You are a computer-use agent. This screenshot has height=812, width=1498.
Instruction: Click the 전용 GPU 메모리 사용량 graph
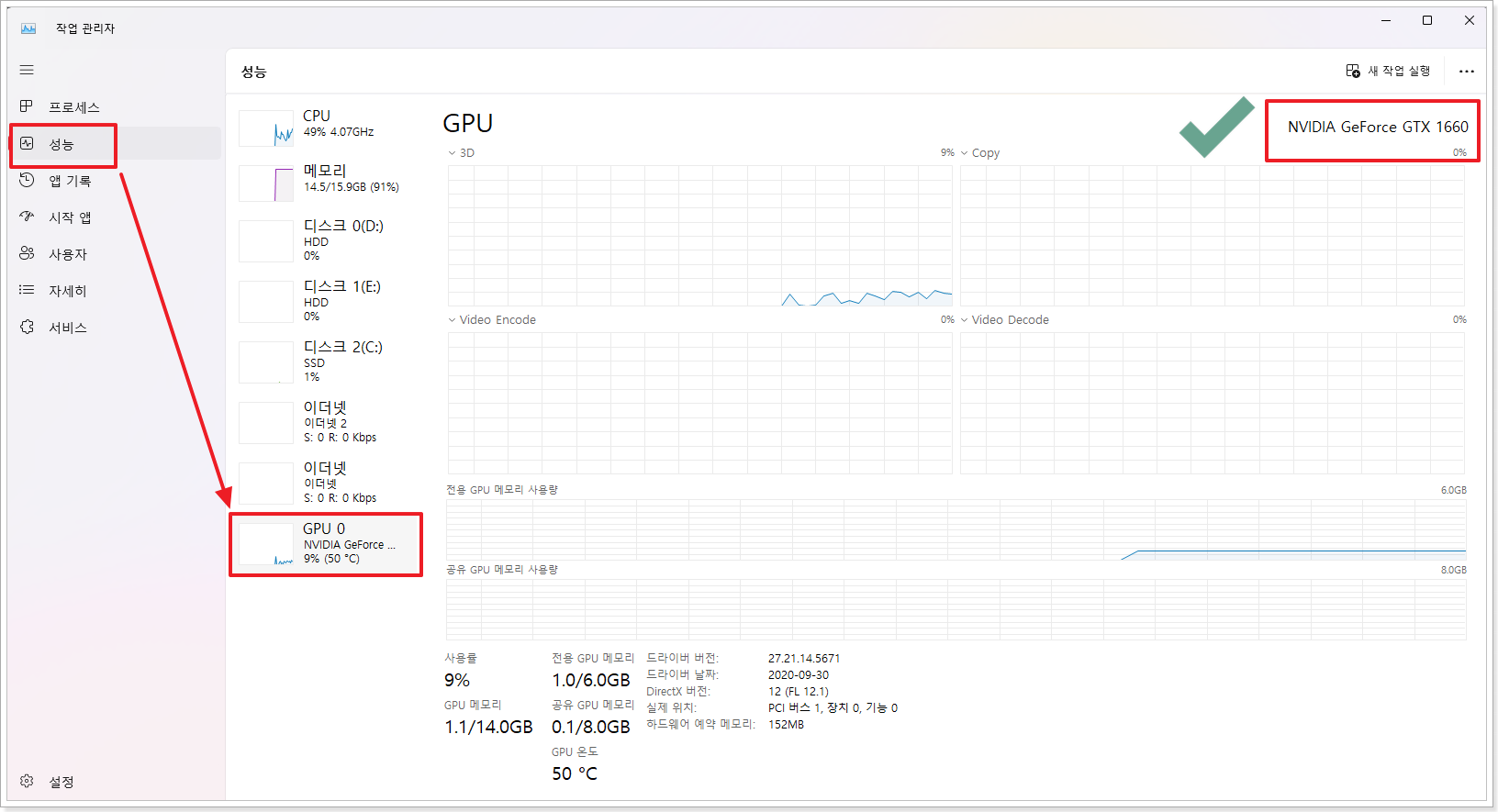956,529
